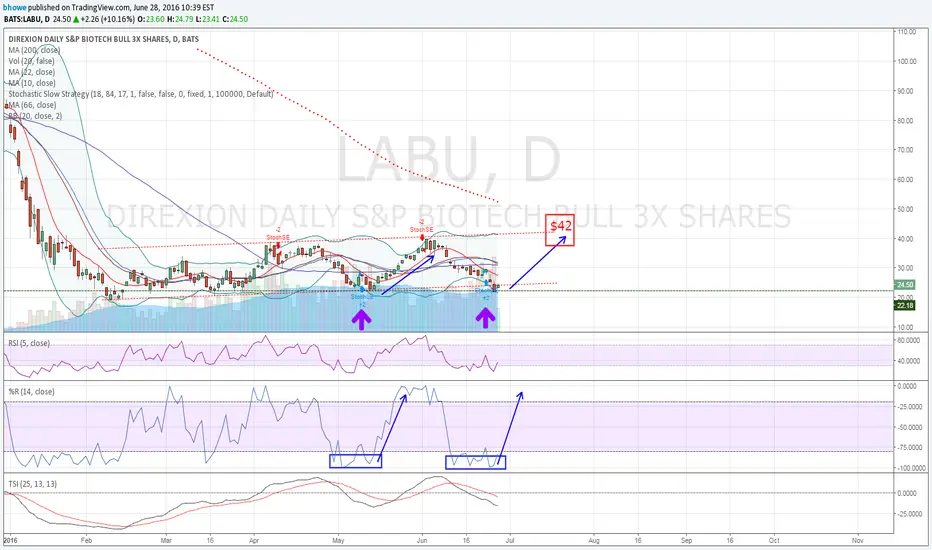The width and height of the screenshot is (932, 550).
Task: Select the RSI (5, close) pane label
Action: click(x=29, y=343)
